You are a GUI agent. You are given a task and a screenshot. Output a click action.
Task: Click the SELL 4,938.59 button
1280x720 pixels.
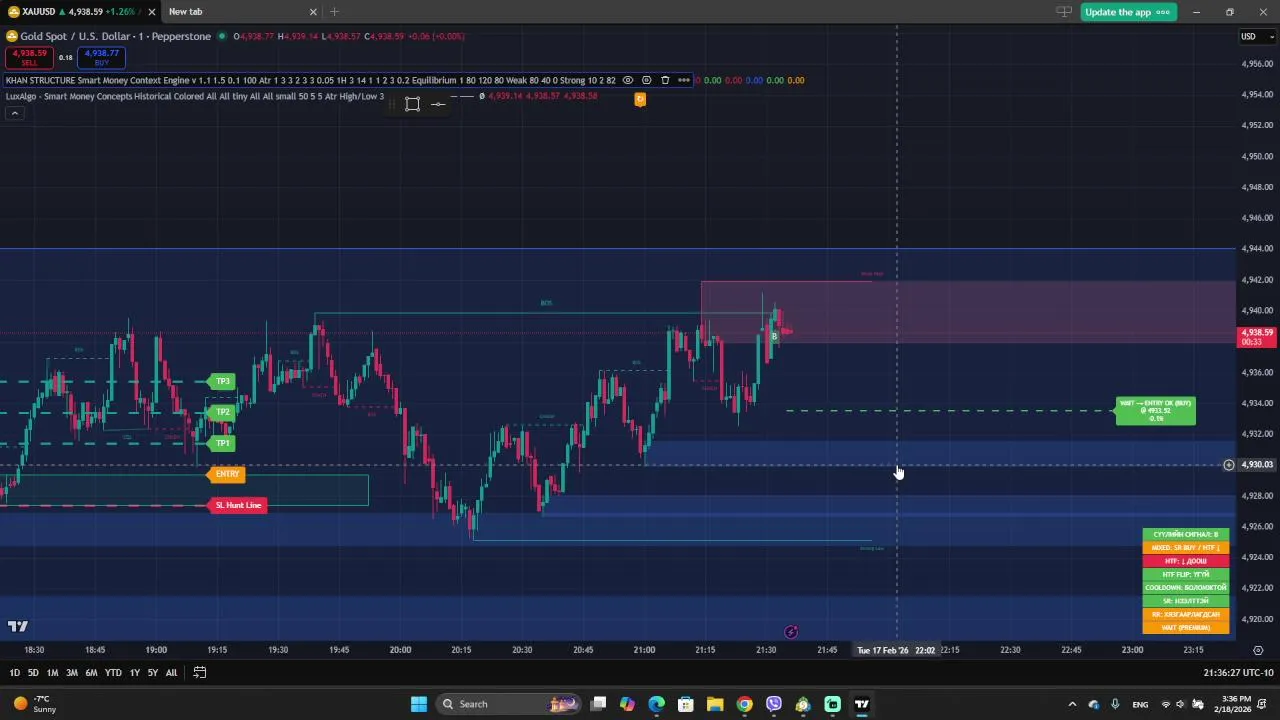[x=29, y=58]
